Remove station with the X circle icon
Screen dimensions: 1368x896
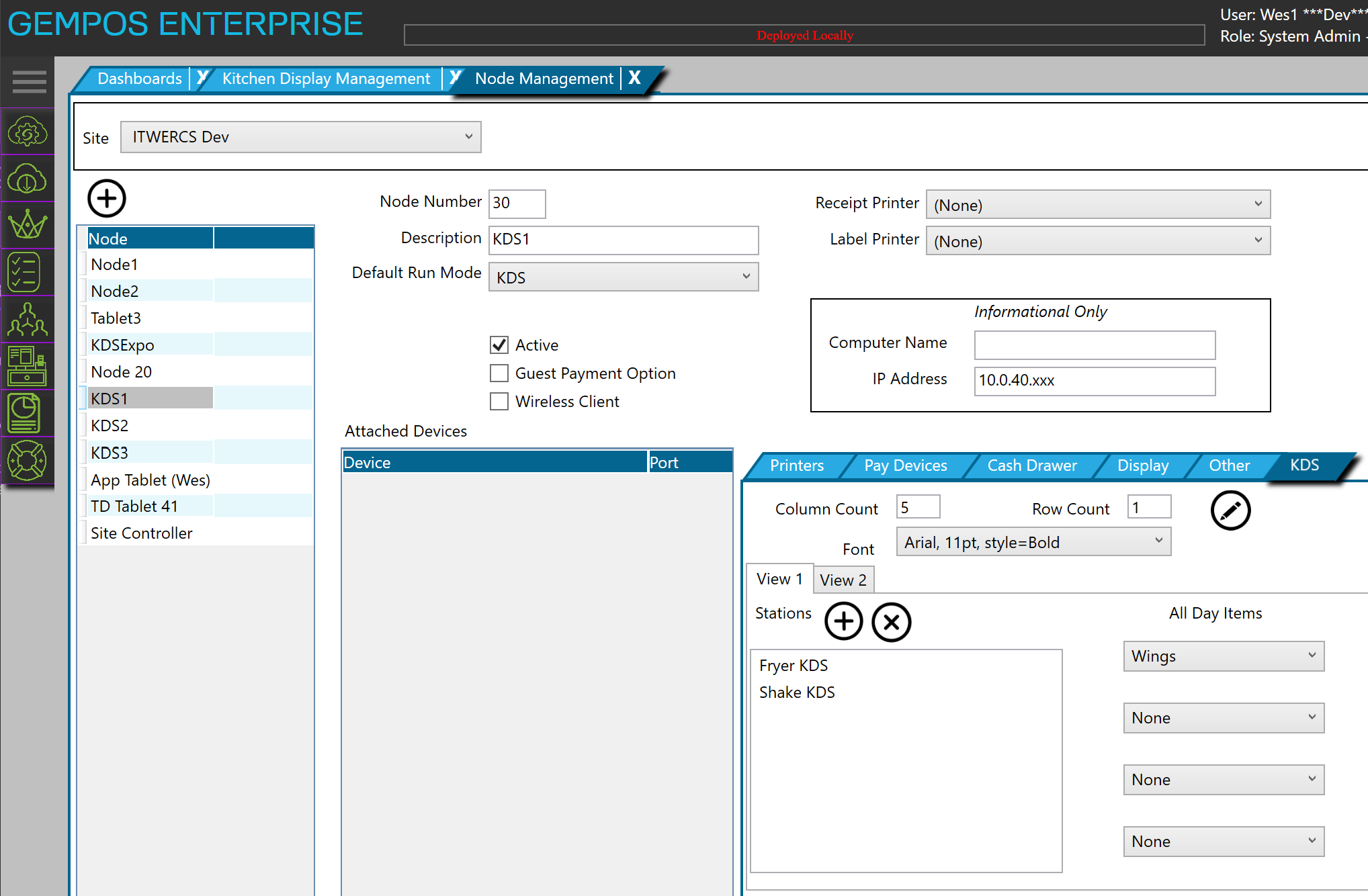[891, 622]
